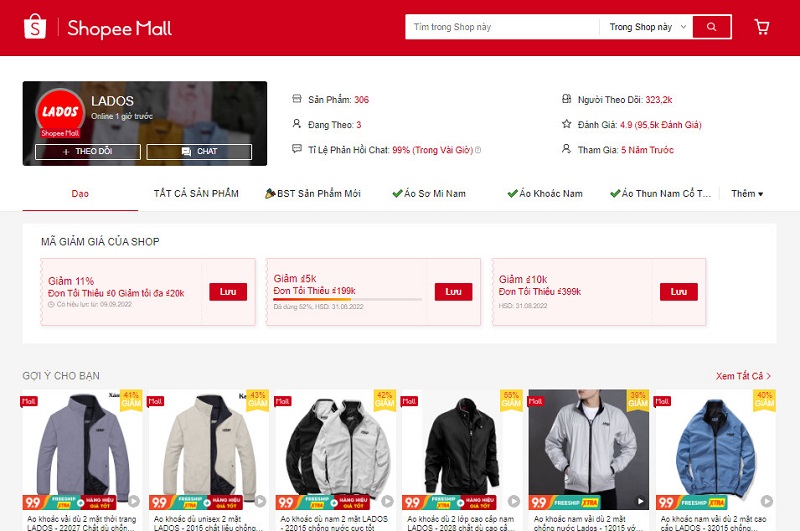Viewport: 800px width, 531px height.
Task: Click the 41% discount badge on first jacket
Action: (131, 400)
